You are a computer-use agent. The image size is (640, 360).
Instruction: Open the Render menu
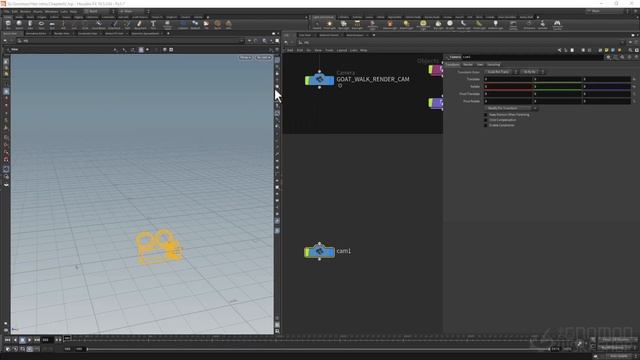pos(25,11)
